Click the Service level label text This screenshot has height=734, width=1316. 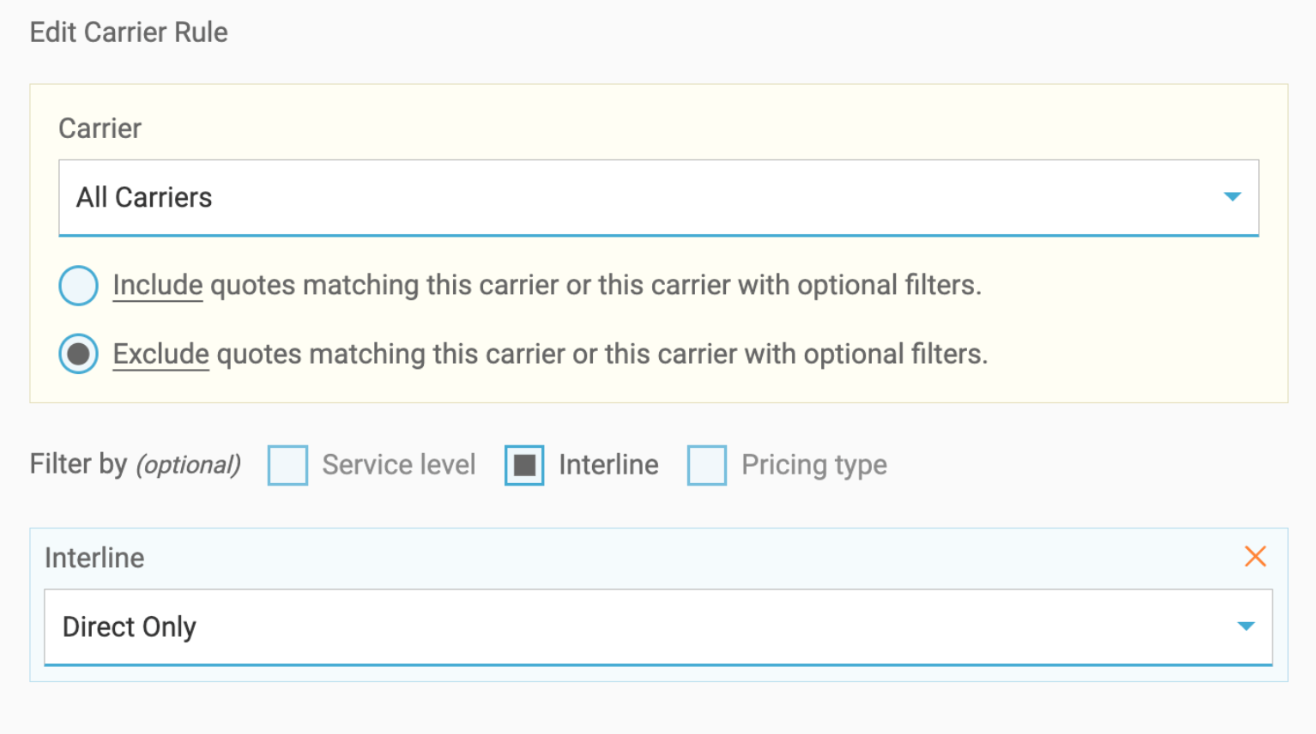(x=398, y=465)
